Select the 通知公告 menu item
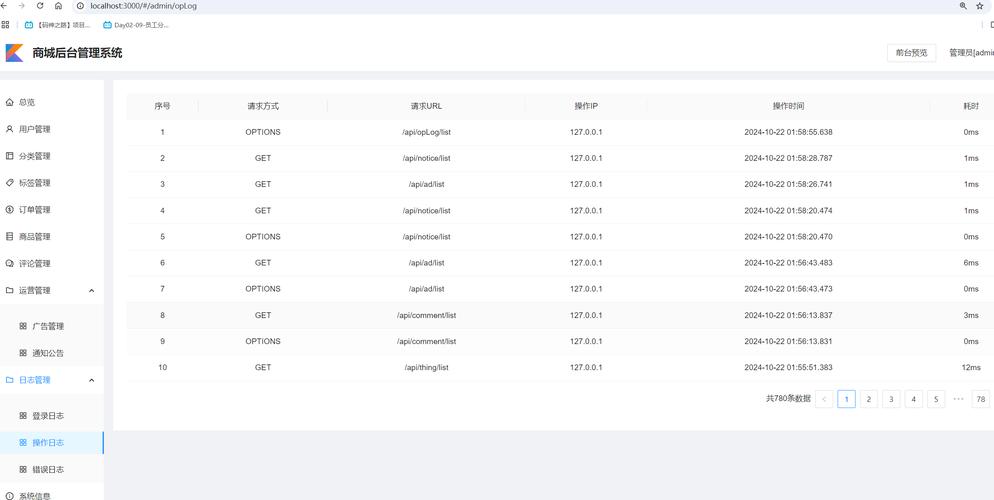Image resolution: width=994 pixels, height=500 pixels. 48,353
